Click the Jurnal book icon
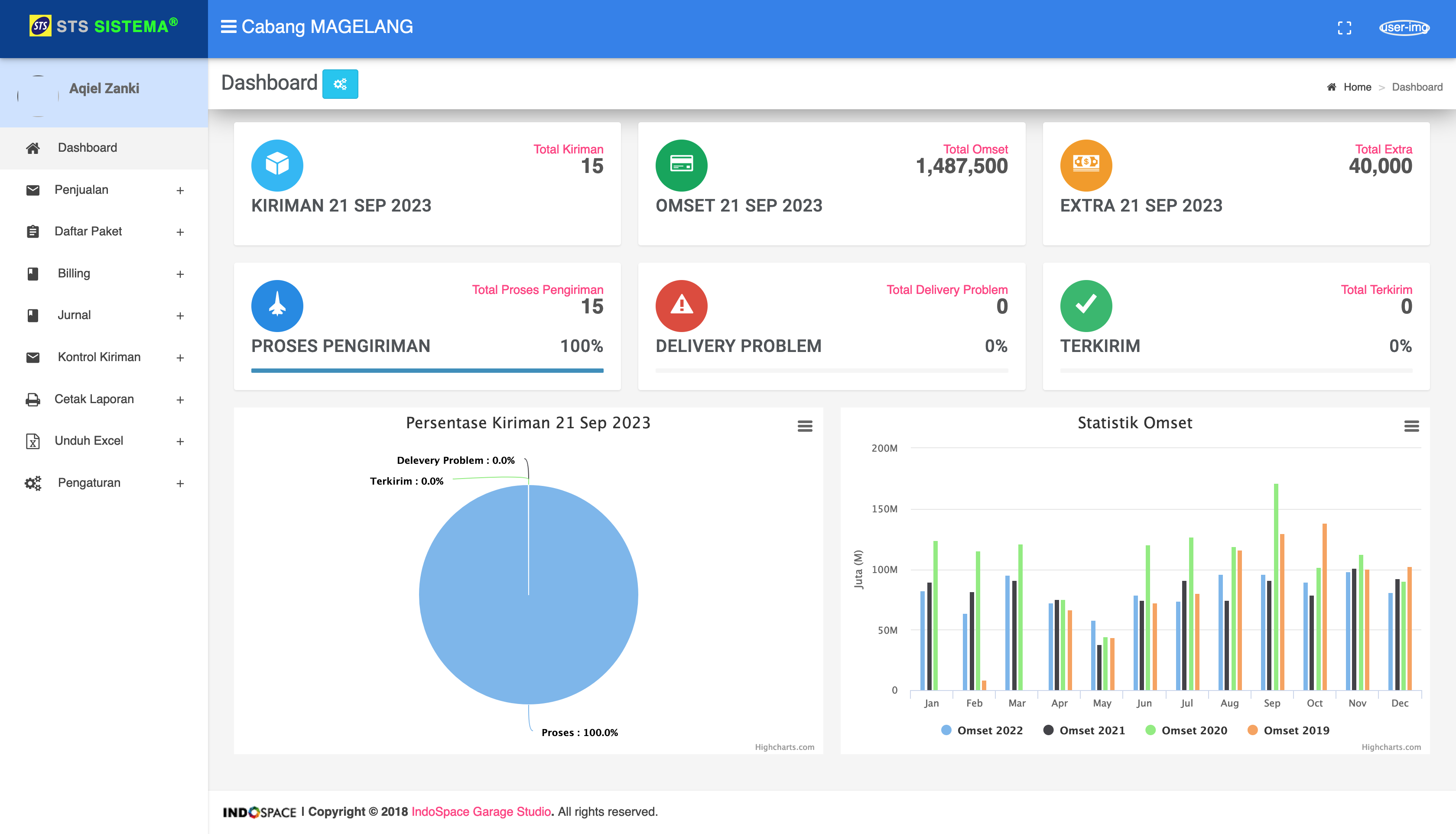This screenshot has height=834, width=1456. [x=32, y=316]
